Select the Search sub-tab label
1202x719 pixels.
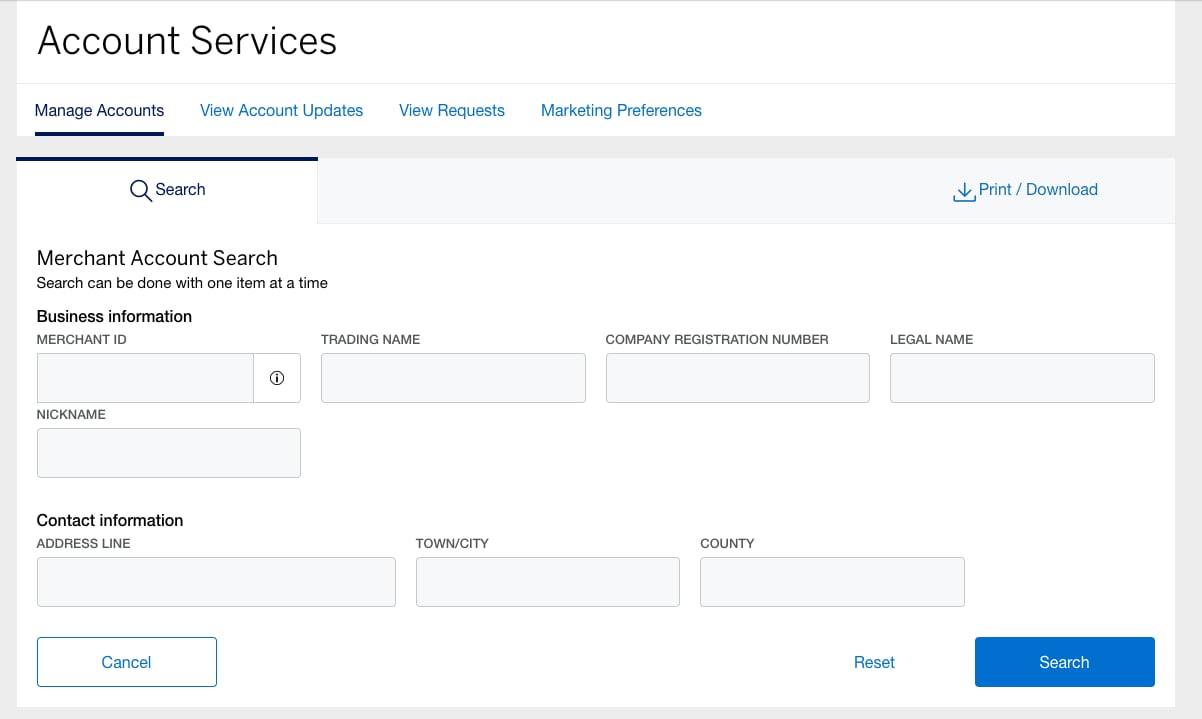coord(180,189)
